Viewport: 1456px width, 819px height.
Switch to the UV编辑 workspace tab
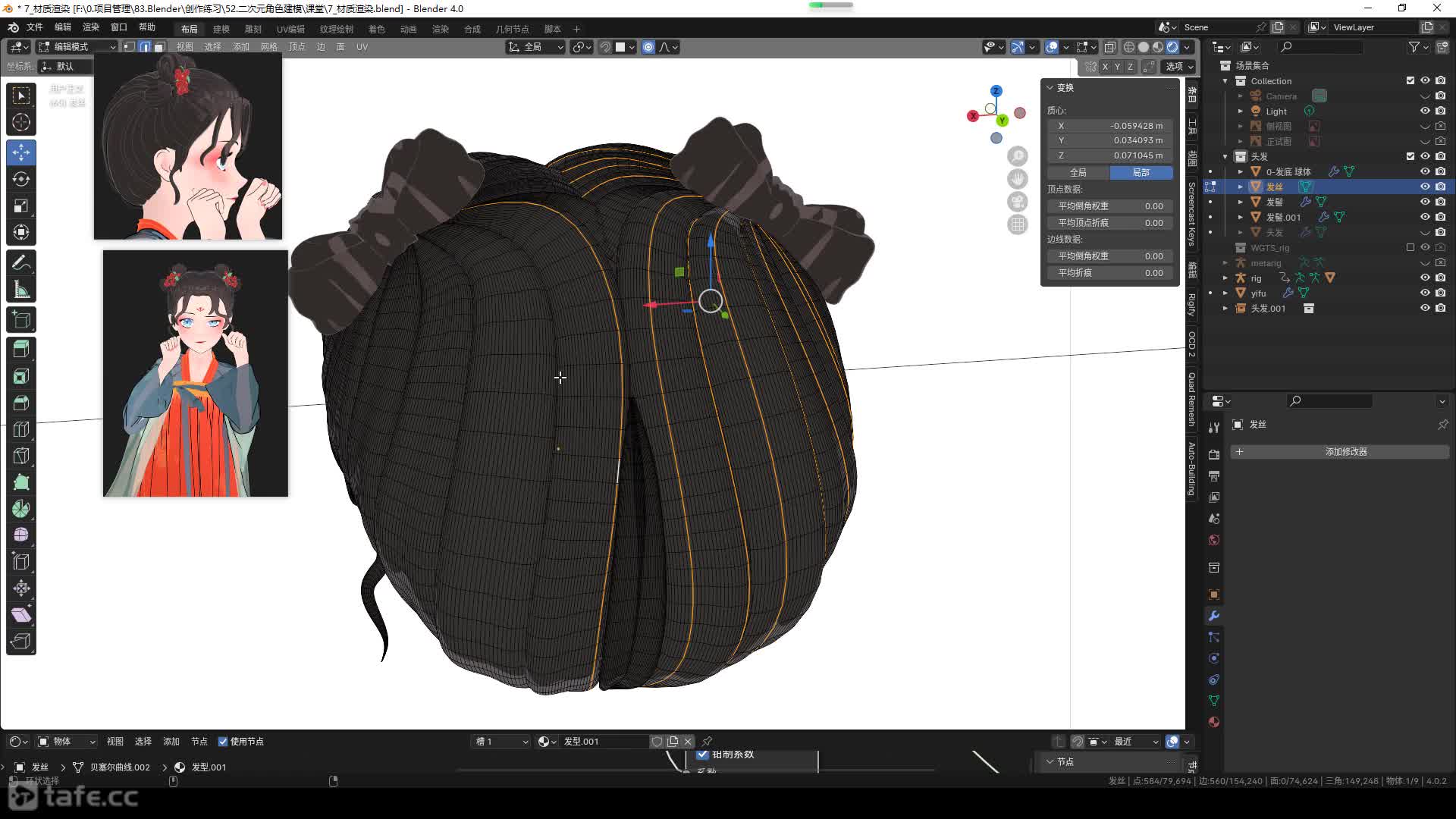(290, 29)
